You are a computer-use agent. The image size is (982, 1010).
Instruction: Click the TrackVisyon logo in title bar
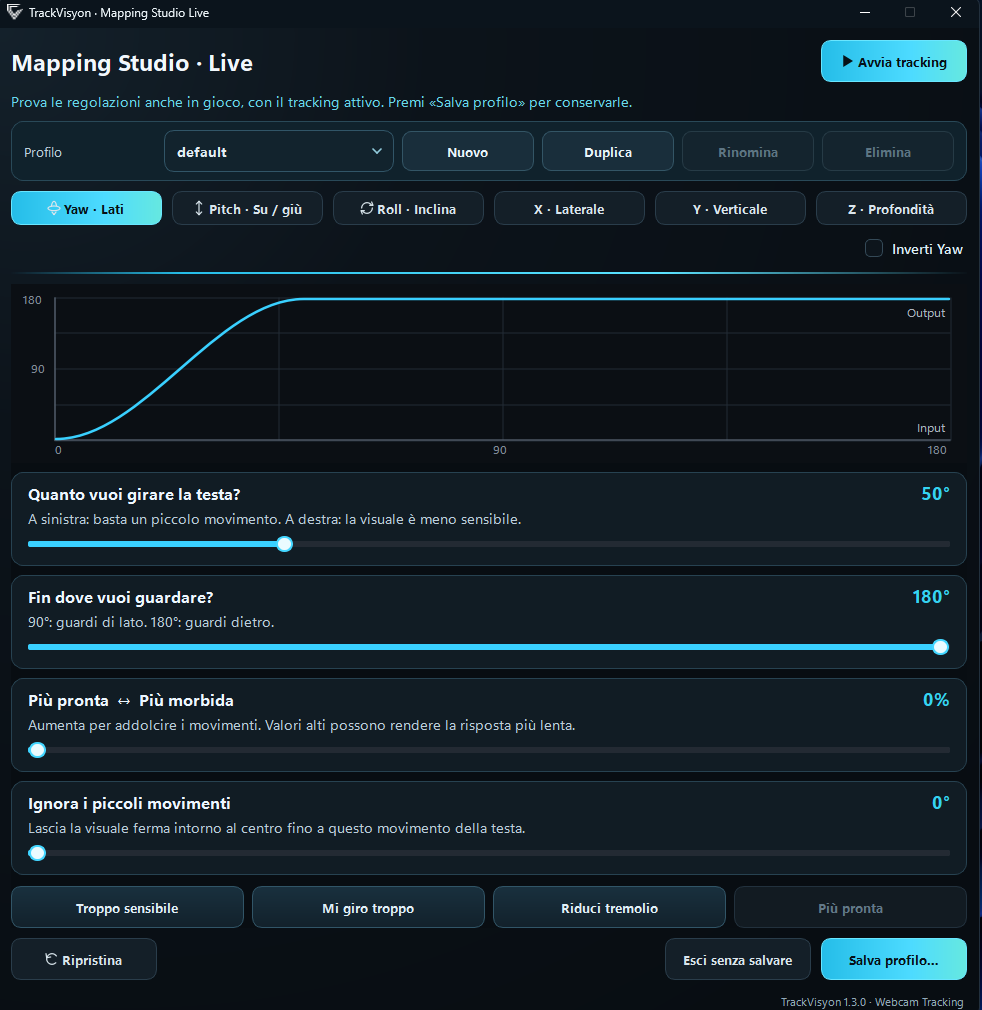(x=14, y=12)
